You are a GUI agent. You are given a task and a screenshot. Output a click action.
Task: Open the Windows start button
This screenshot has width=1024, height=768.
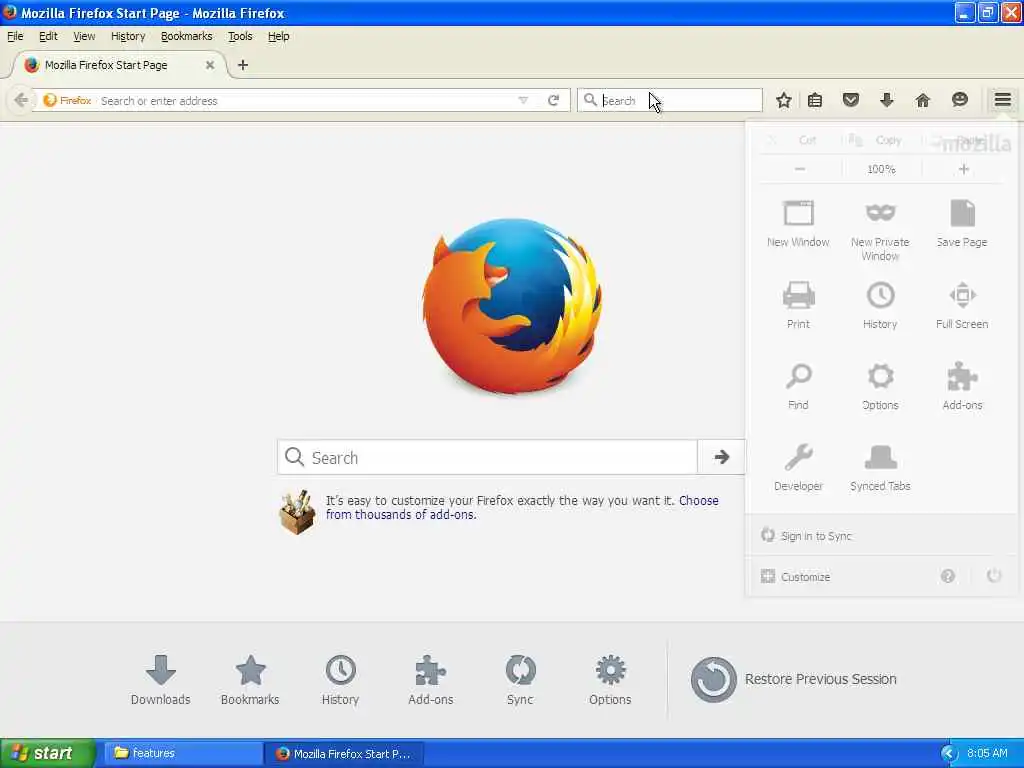point(47,753)
